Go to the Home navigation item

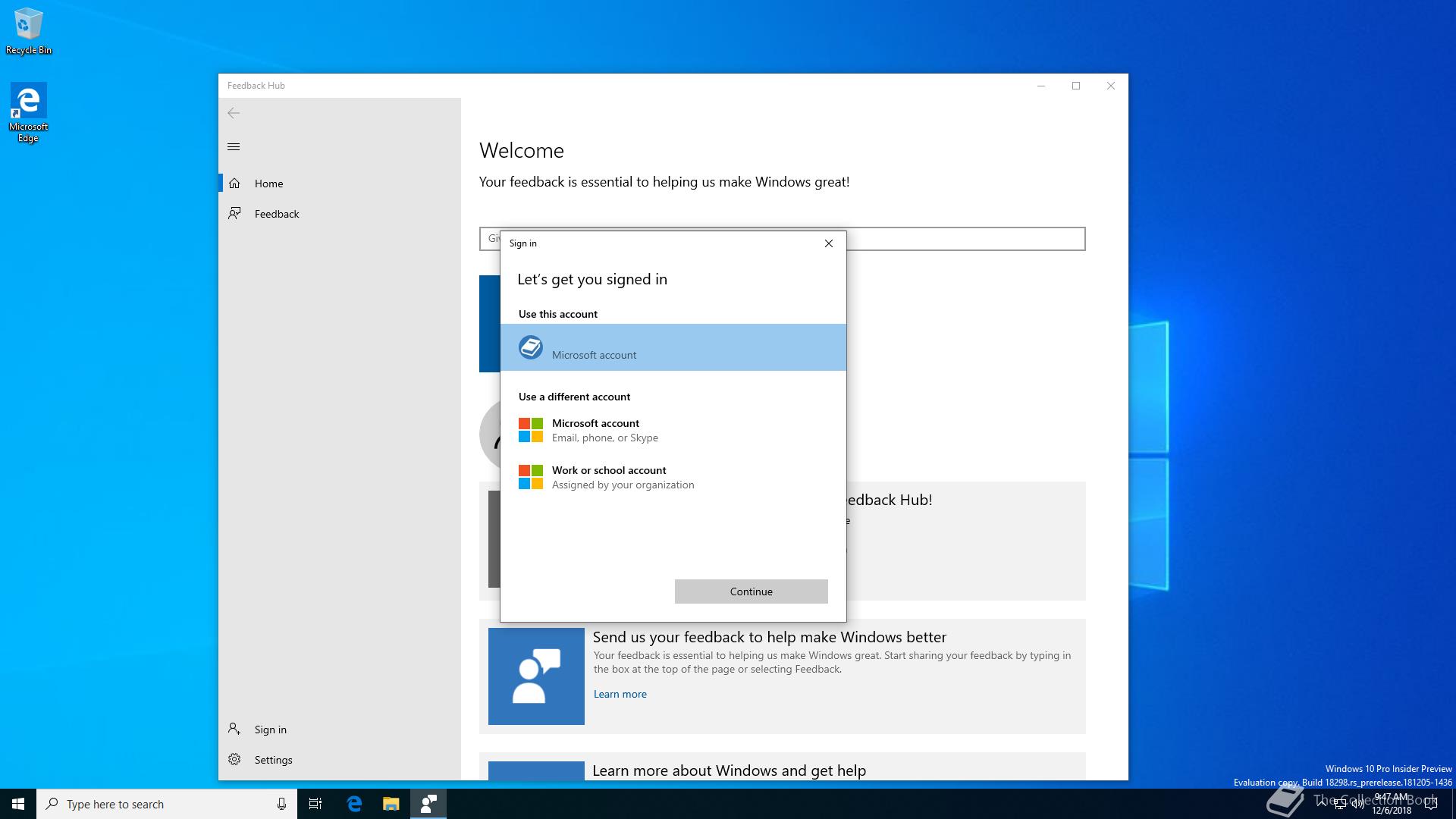point(340,184)
